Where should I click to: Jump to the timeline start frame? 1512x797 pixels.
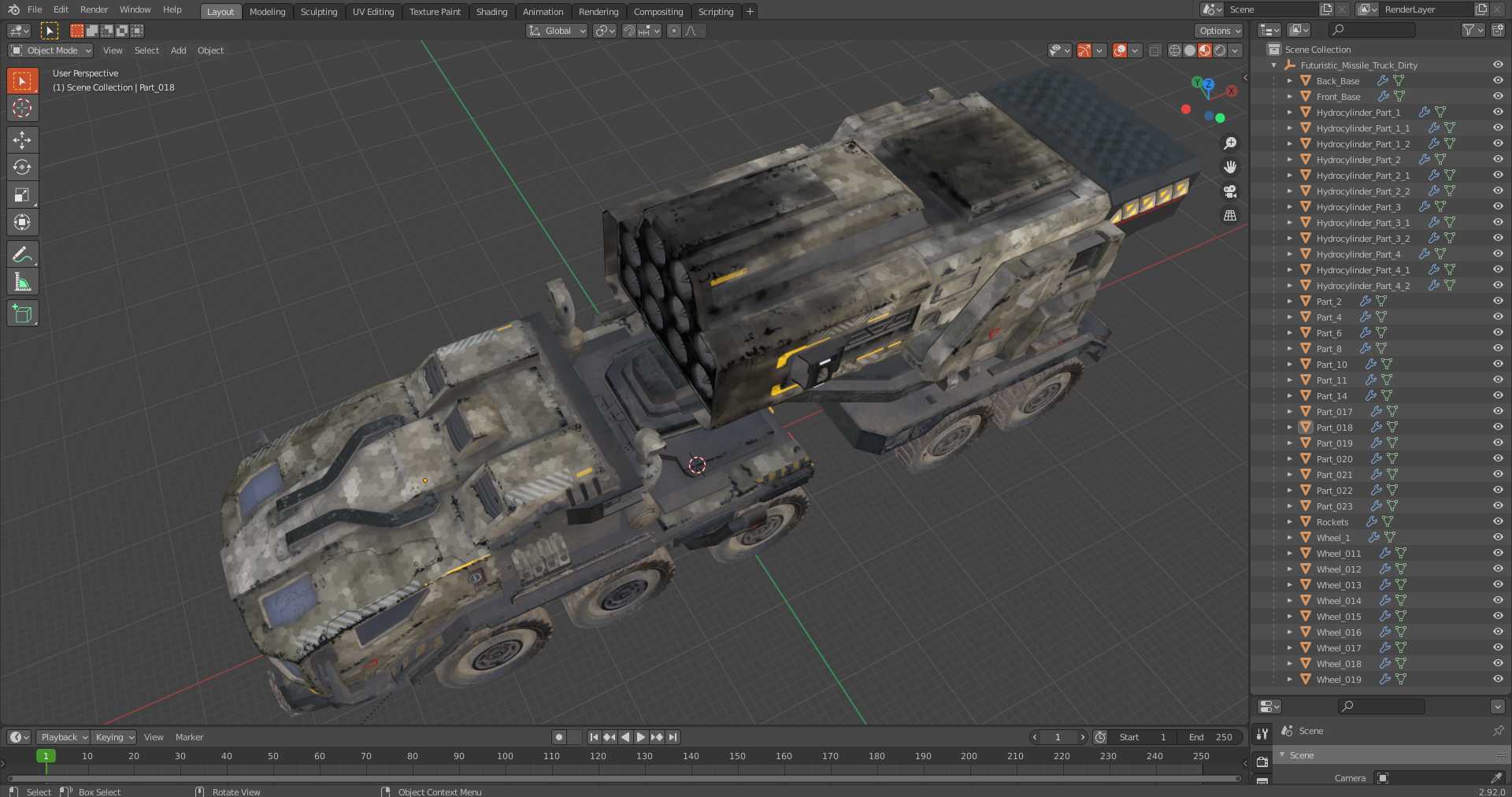(594, 737)
